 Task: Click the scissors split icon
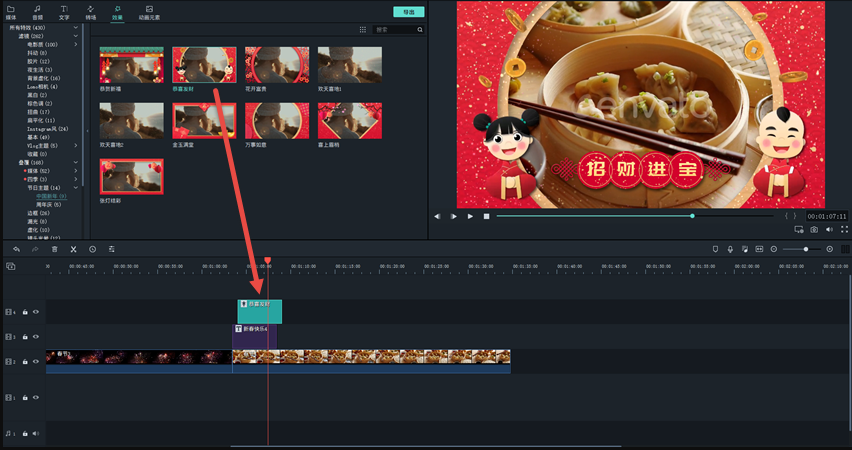(x=73, y=249)
